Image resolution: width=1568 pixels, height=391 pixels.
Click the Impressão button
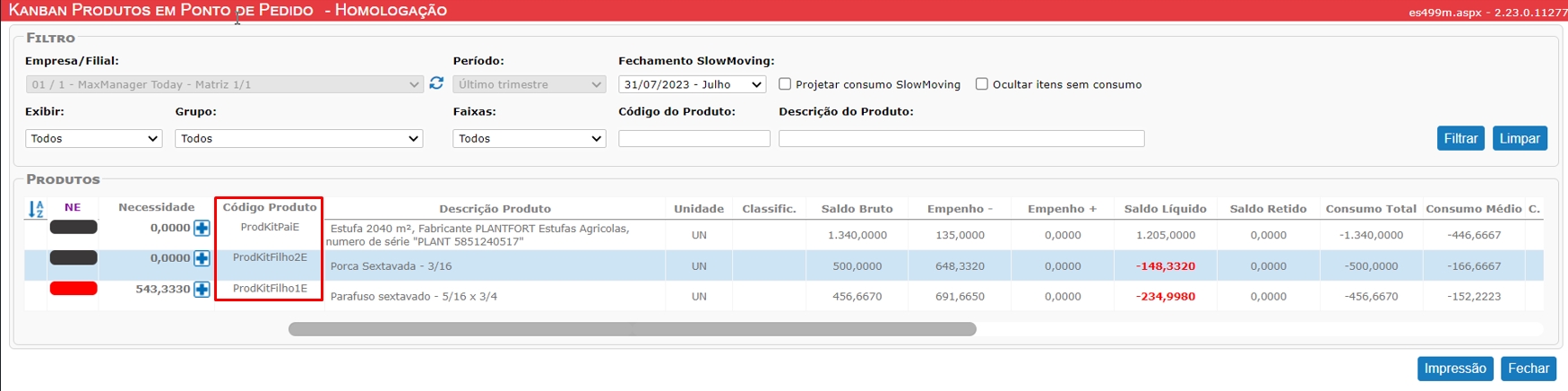point(1455,369)
